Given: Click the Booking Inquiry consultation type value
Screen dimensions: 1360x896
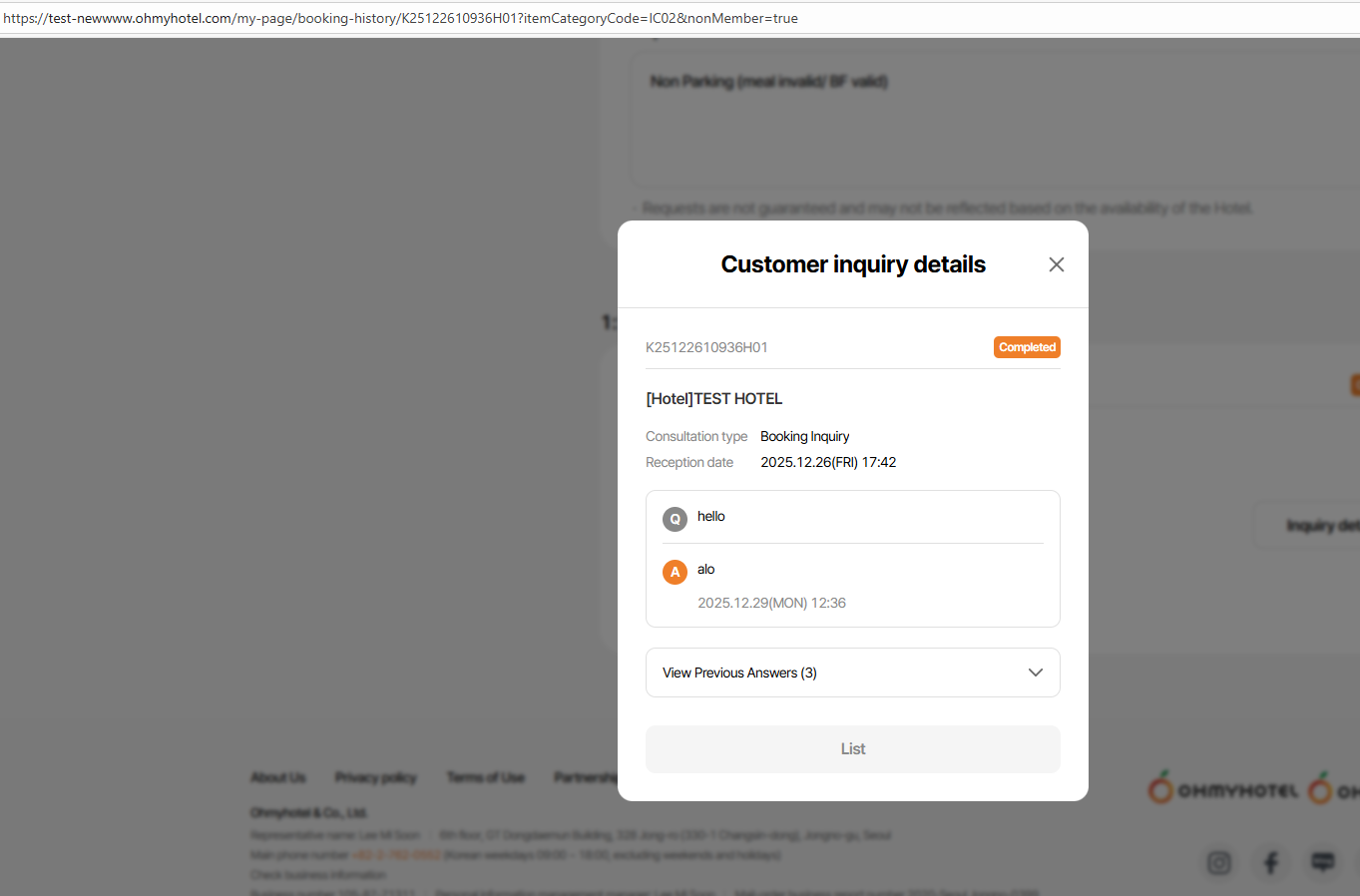Looking at the screenshot, I should pyautogui.click(x=805, y=436).
